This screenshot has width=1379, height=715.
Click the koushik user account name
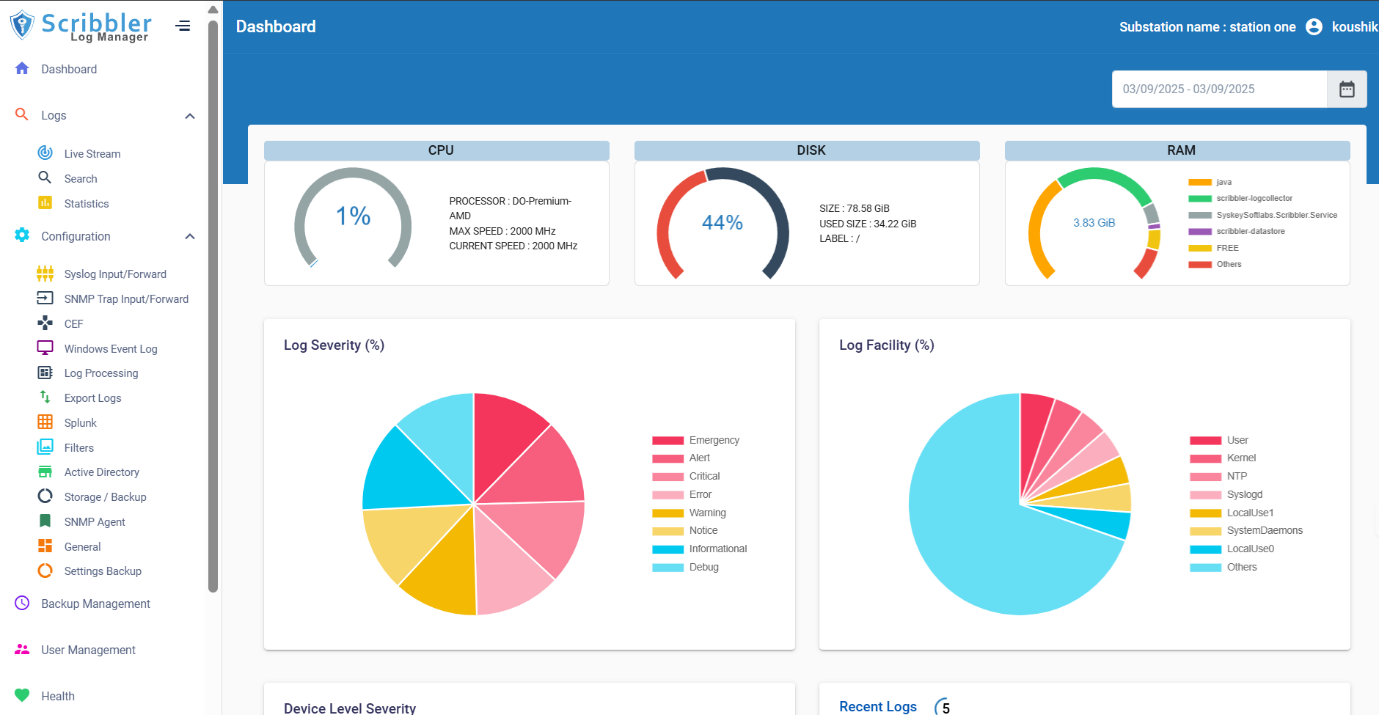(x=1357, y=26)
